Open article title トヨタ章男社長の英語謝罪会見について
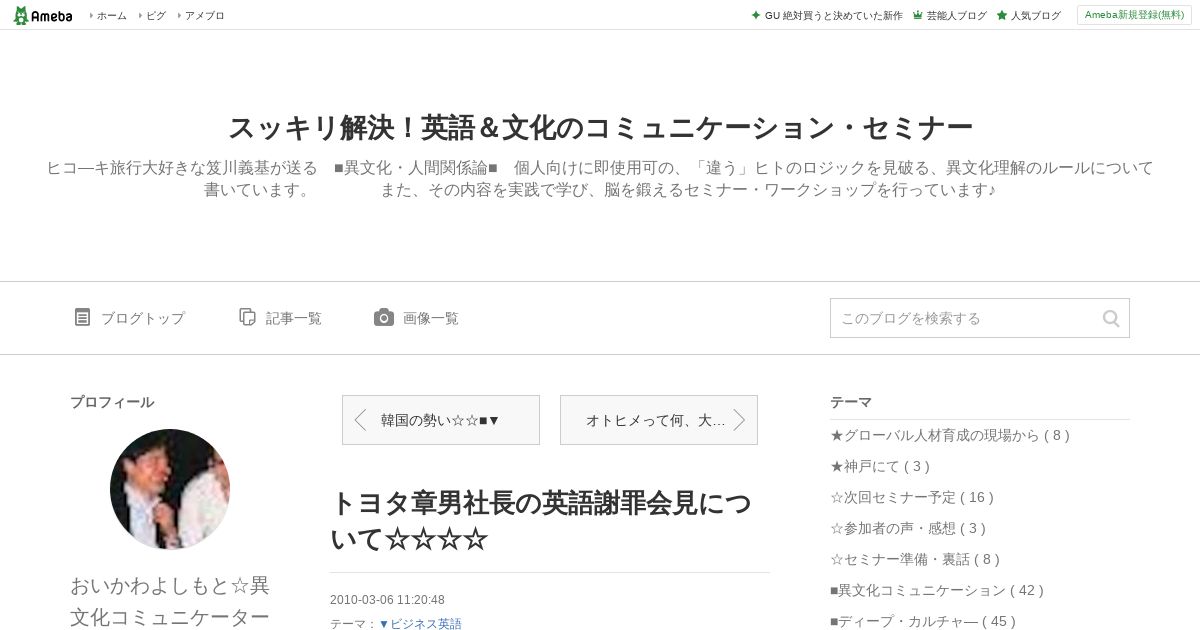Viewport: 1200px width, 630px height. 541,521
